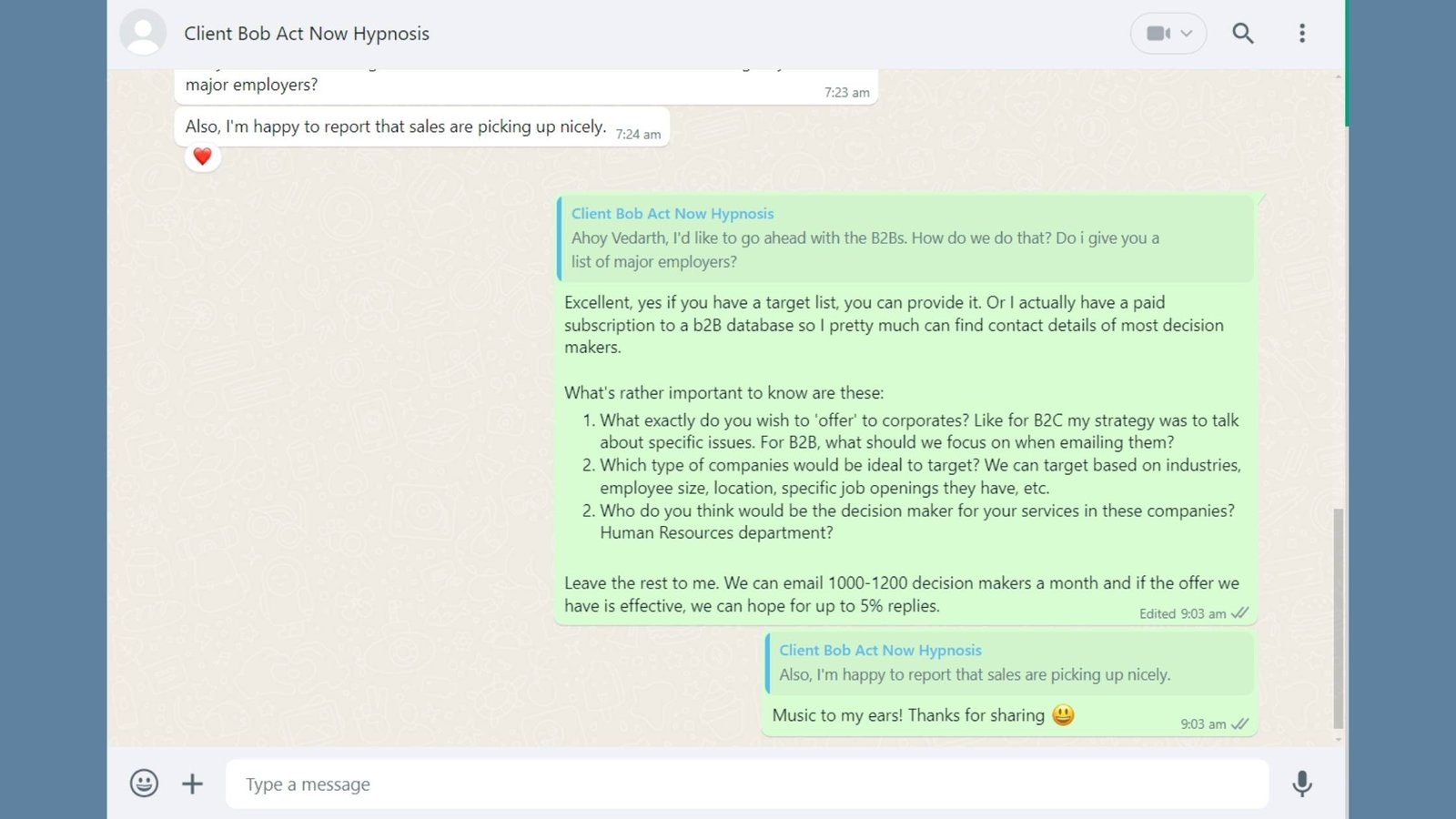Screen dimensions: 1456x819
Task: Jump to quoted 'Ahoy Vedarth' message
Action: pyautogui.click(x=905, y=238)
